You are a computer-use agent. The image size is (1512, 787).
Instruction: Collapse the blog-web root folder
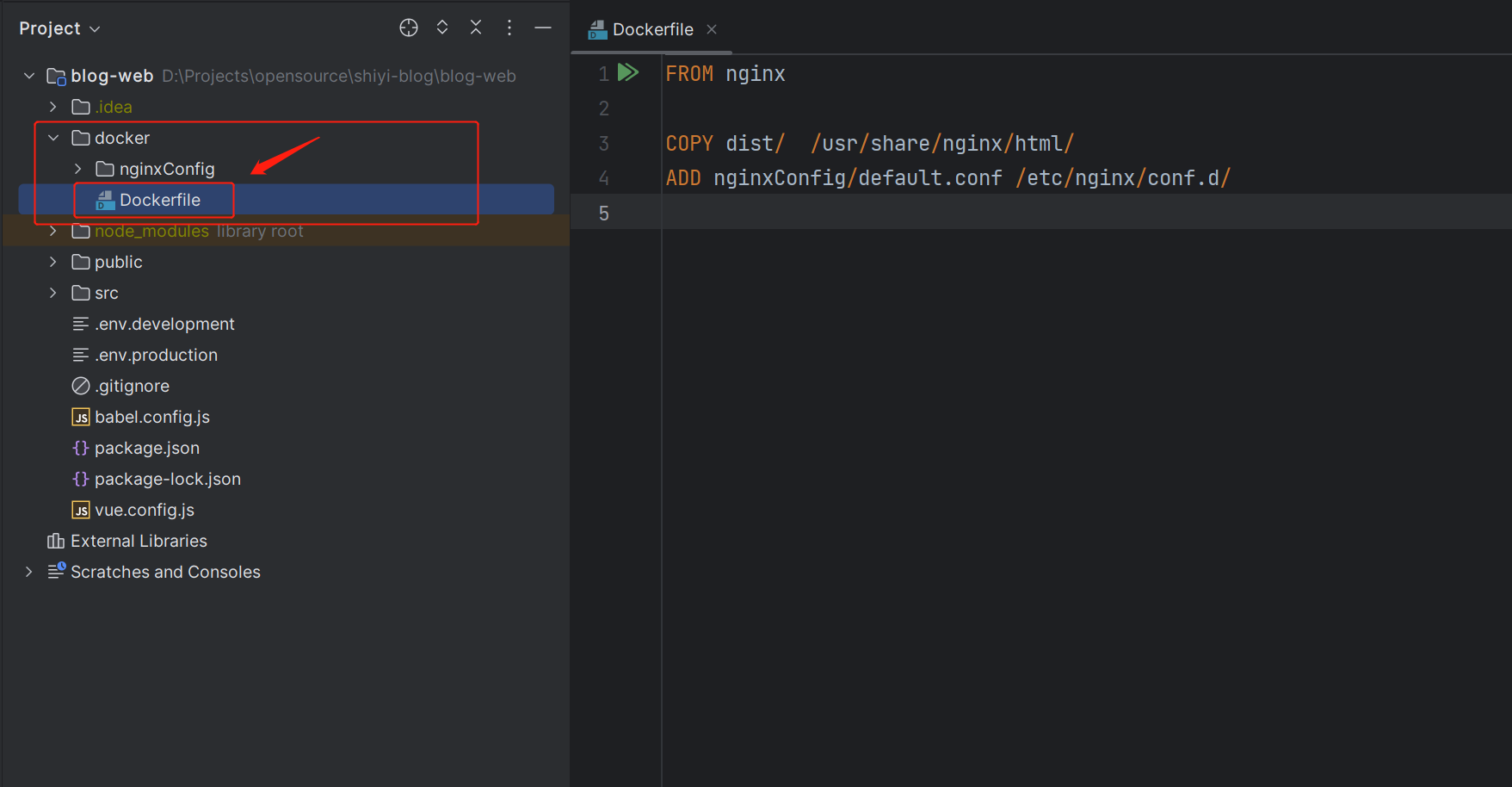click(29, 76)
